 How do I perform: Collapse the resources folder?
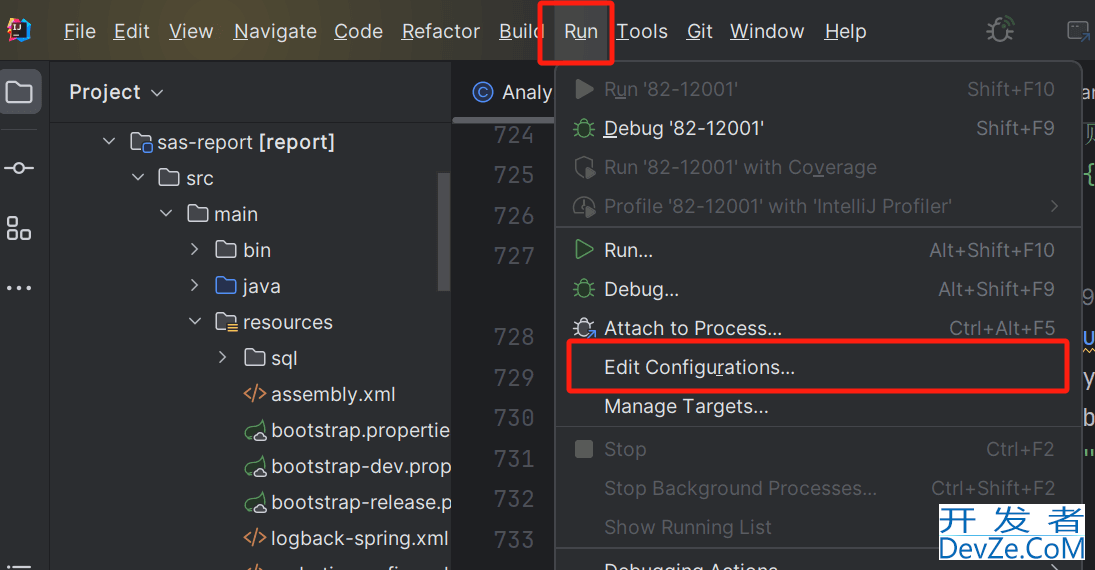195,322
